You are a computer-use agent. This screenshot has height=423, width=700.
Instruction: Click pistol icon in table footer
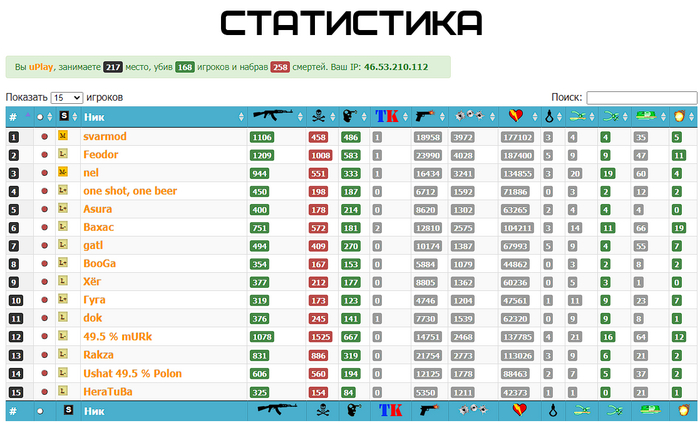click(429, 410)
